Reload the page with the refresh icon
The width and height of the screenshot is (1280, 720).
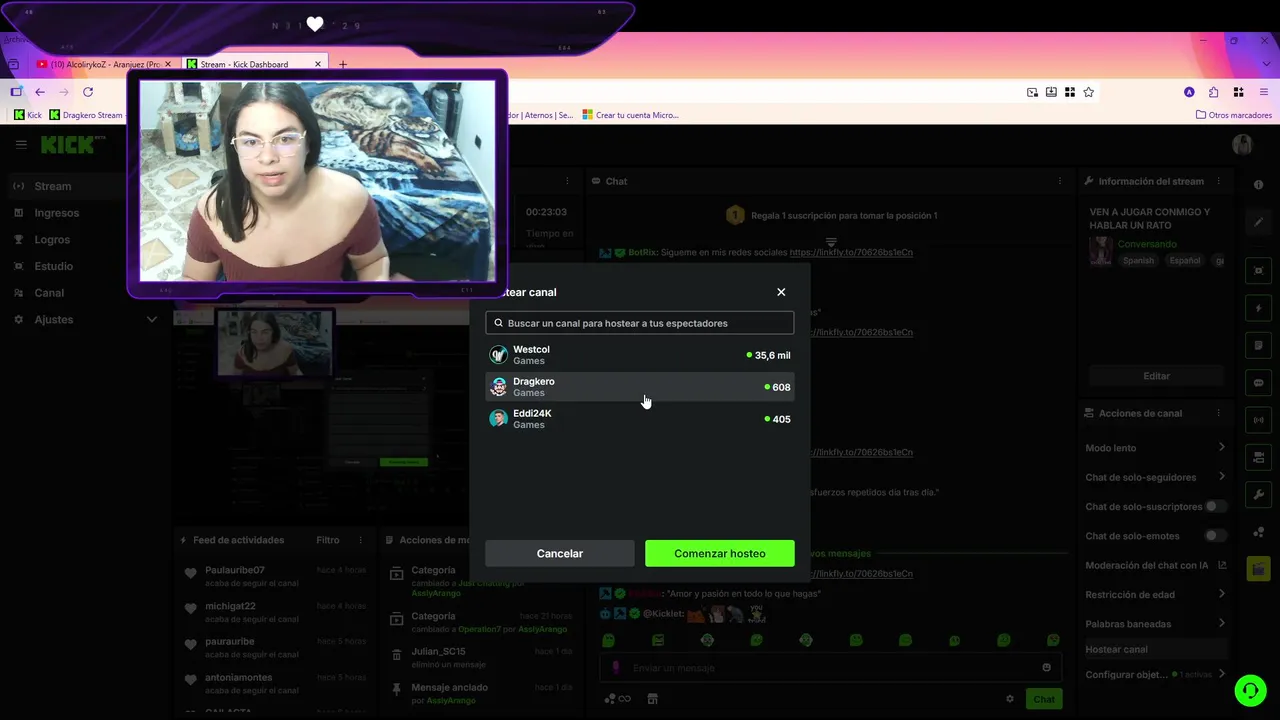(x=88, y=92)
